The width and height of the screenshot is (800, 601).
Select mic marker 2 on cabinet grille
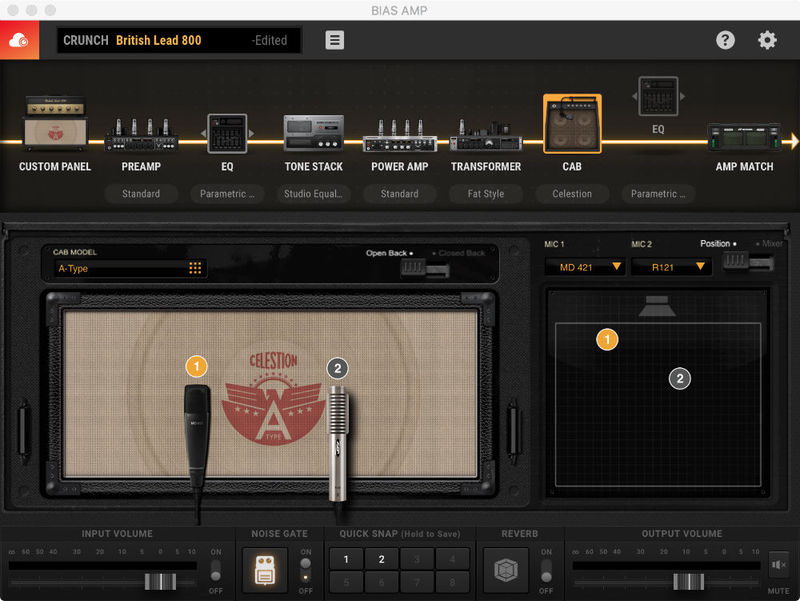pos(337,368)
